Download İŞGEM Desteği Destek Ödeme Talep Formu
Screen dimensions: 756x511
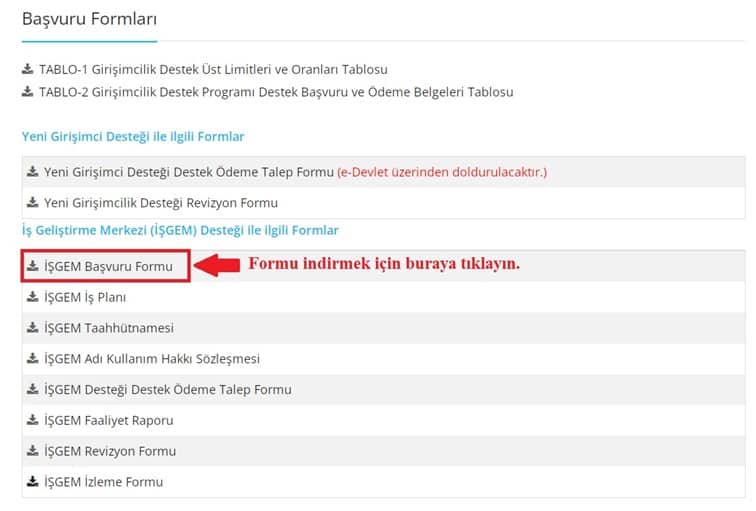(x=168, y=390)
